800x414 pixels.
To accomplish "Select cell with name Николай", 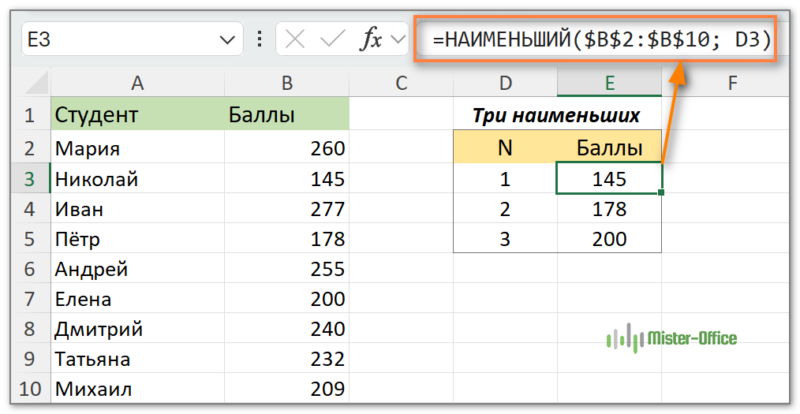I will coord(136,180).
